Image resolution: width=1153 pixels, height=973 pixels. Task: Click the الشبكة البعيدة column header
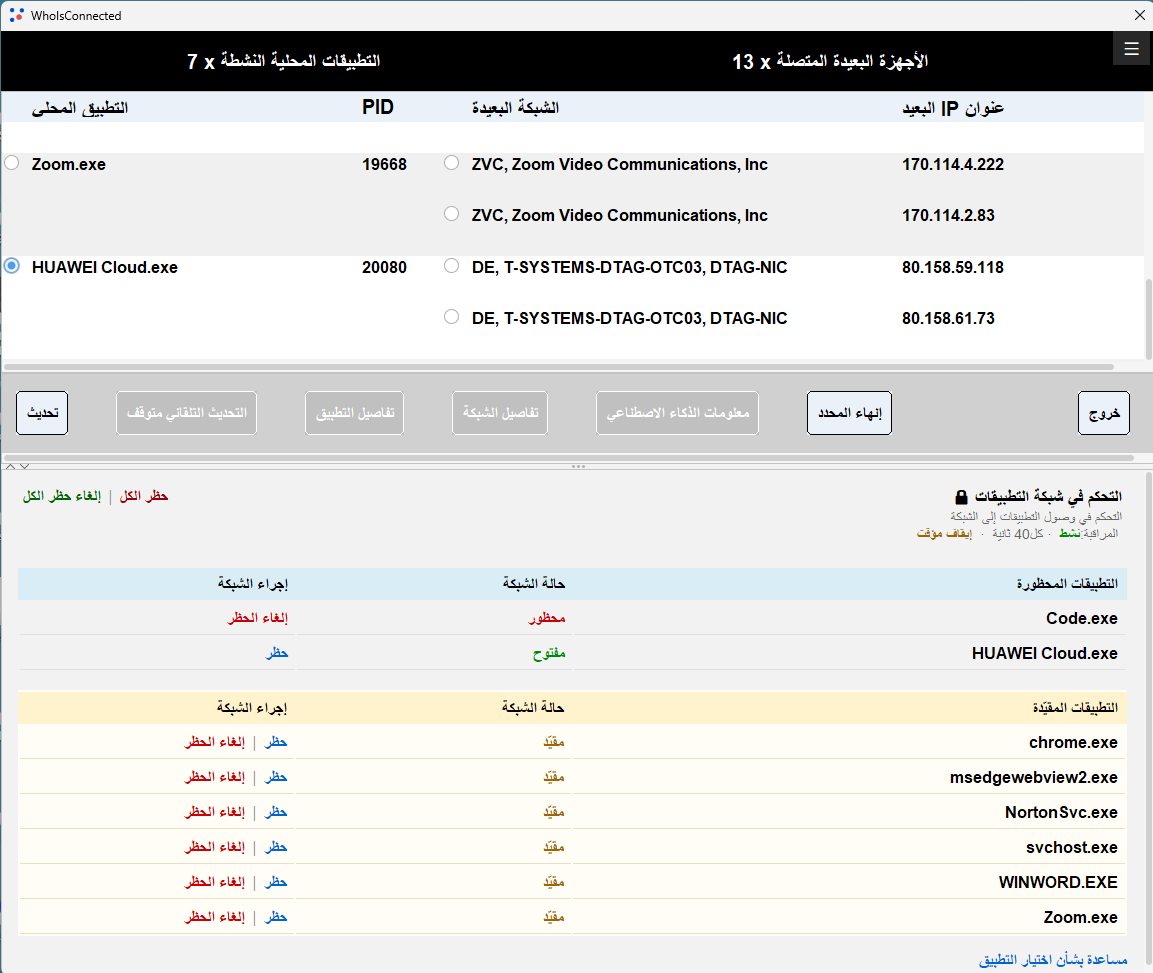point(515,108)
